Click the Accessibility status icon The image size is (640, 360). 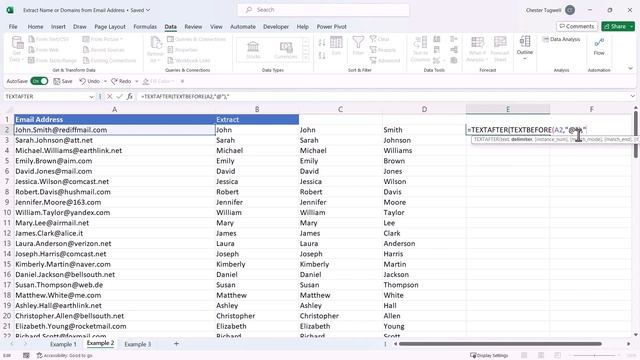[40, 356]
